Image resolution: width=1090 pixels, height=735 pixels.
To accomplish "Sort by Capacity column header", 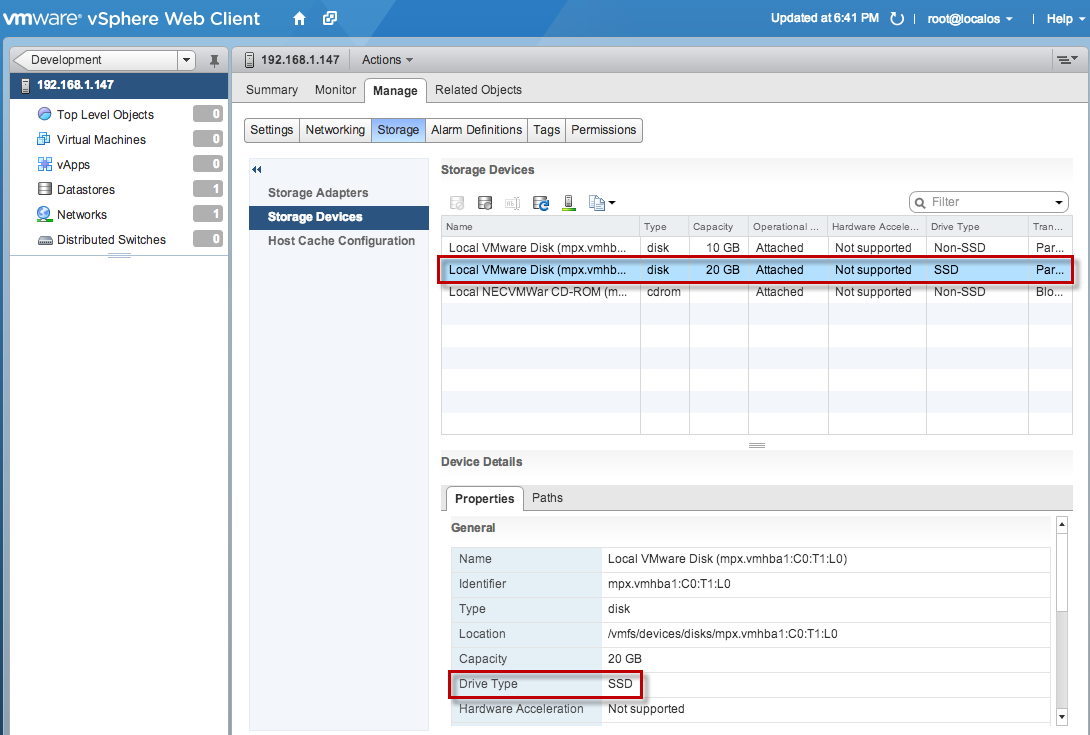I will point(718,227).
